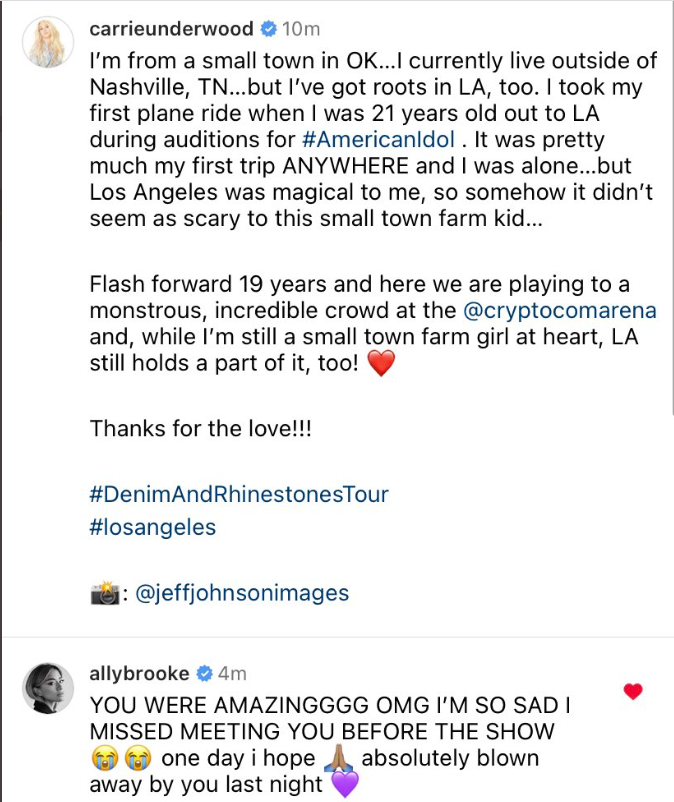Click the 4m comment timestamp
Viewport: 674px width, 802px height.
(232, 673)
